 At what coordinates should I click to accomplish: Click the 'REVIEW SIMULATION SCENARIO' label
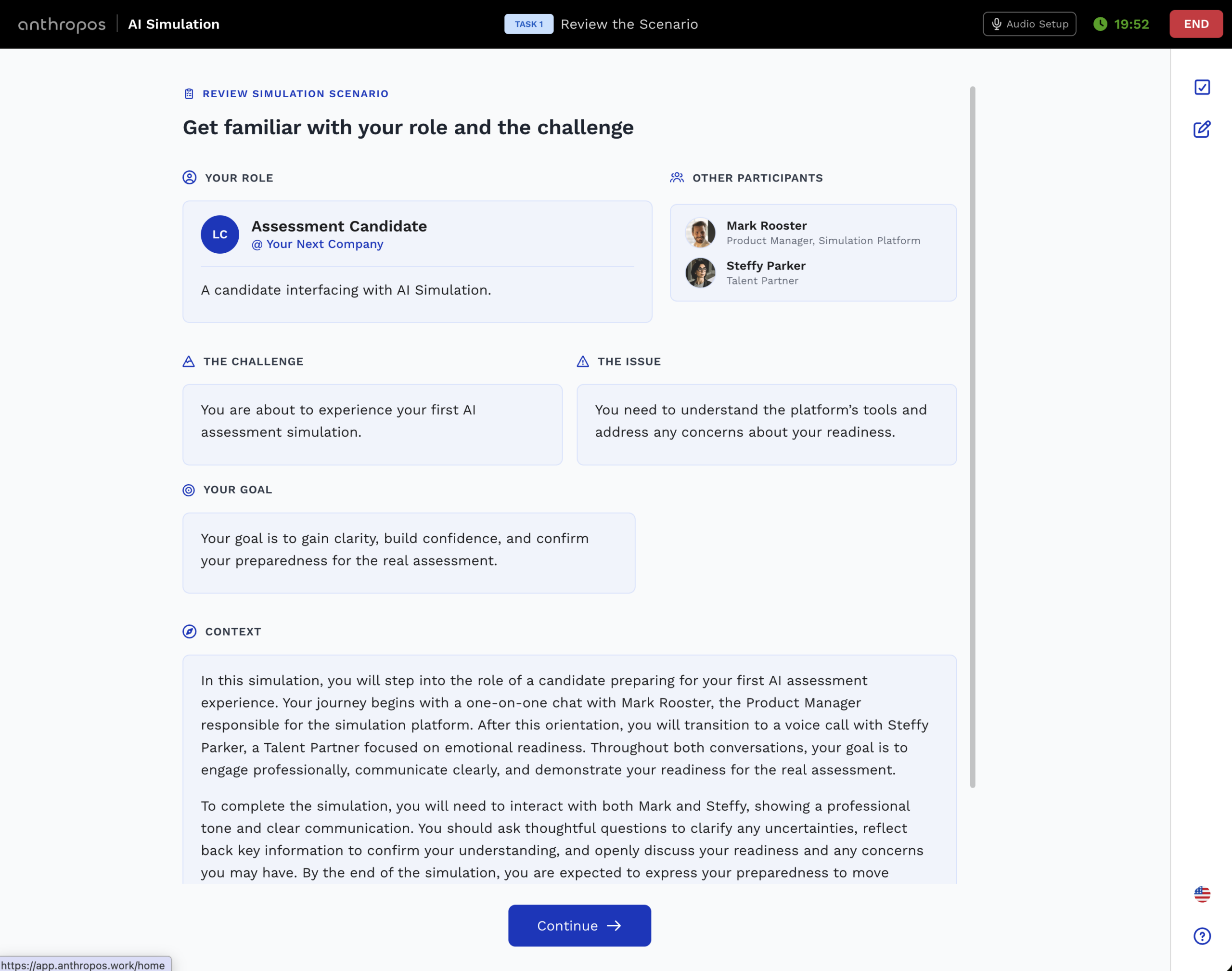coord(295,94)
